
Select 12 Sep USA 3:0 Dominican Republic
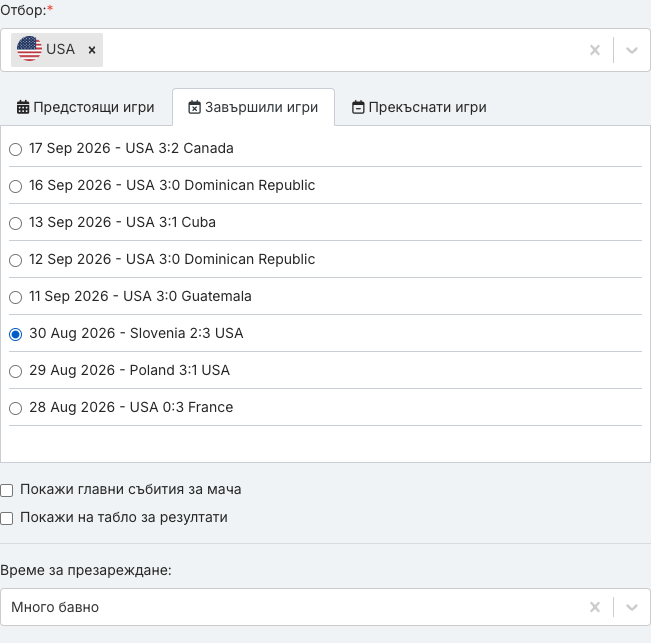pyautogui.click(x=15, y=260)
